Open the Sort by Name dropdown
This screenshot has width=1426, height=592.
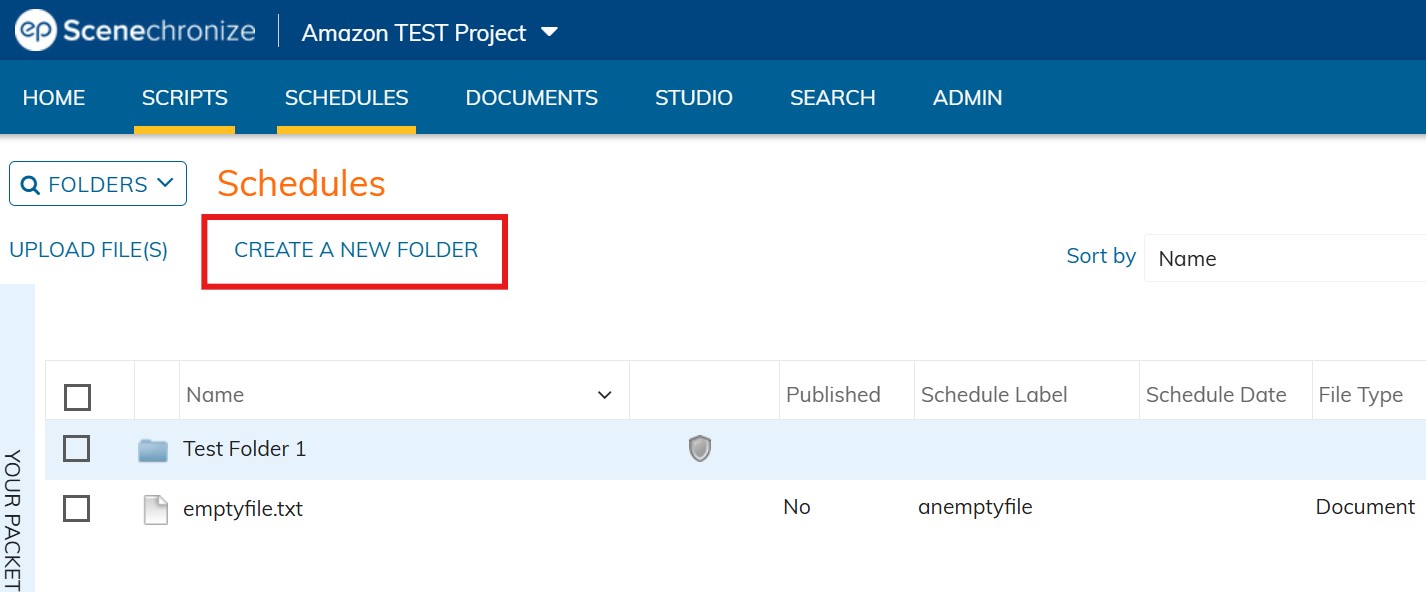(1285, 258)
